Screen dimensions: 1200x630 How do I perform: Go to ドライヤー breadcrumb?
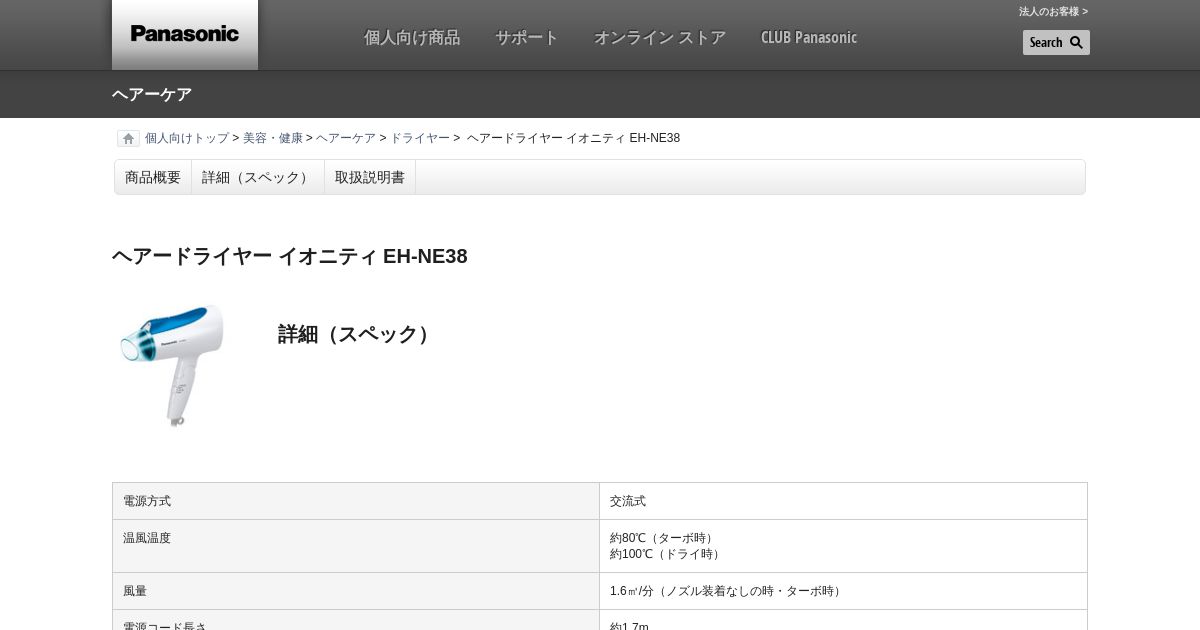click(x=420, y=138)
